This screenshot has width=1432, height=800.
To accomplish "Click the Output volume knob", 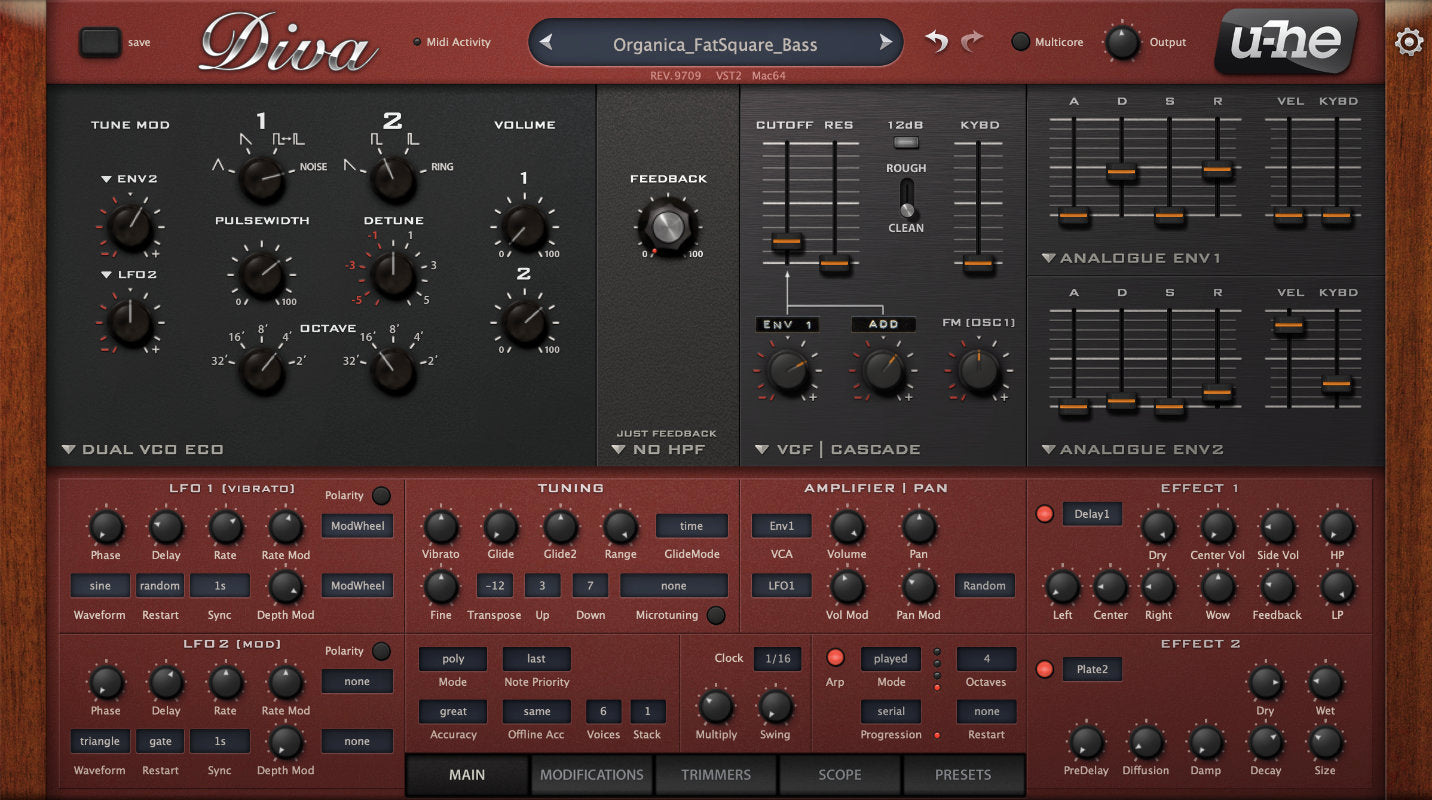I will [x=1122, y=42].
